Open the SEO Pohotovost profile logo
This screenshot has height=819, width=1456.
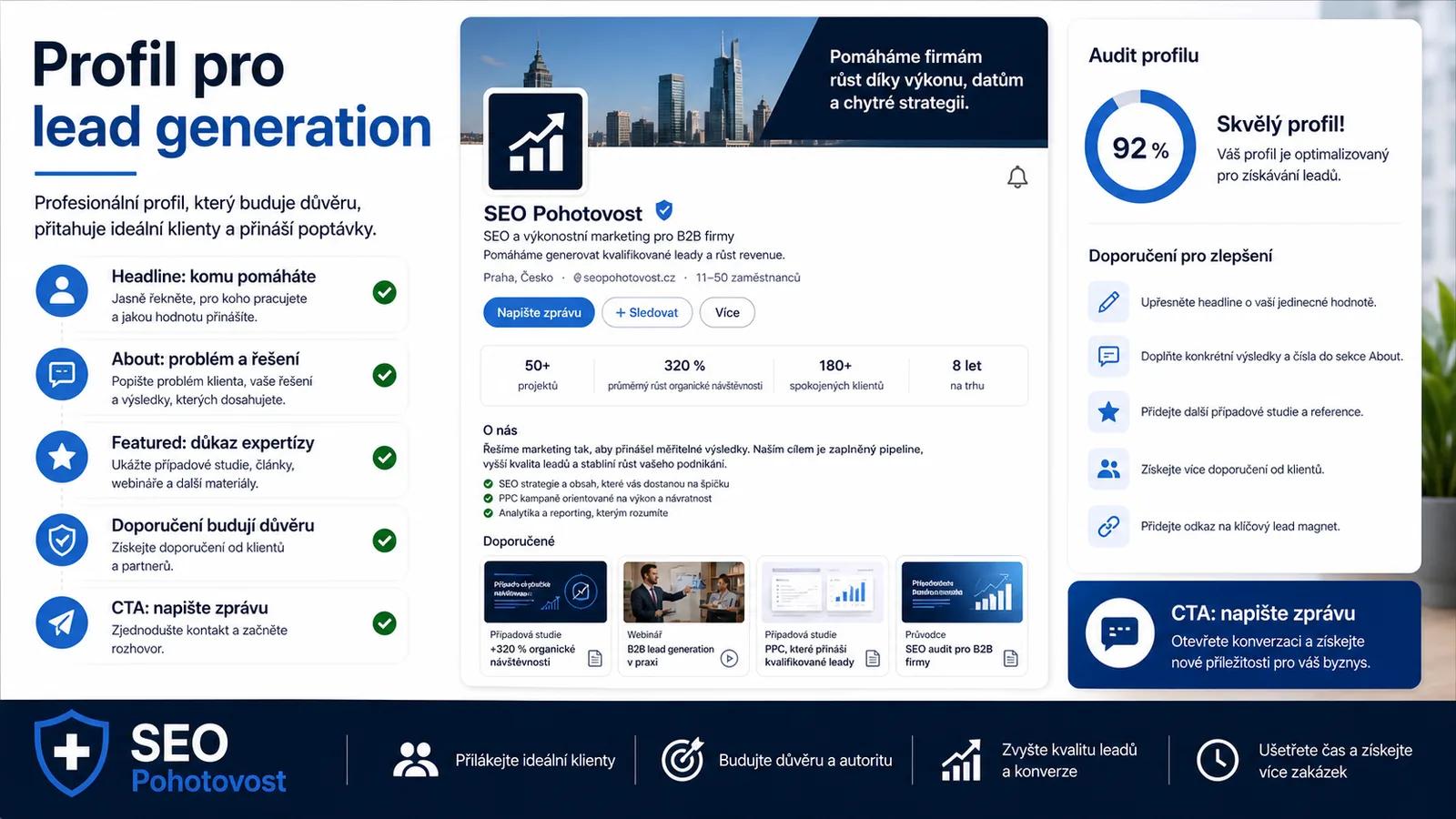tap(535, 141)
